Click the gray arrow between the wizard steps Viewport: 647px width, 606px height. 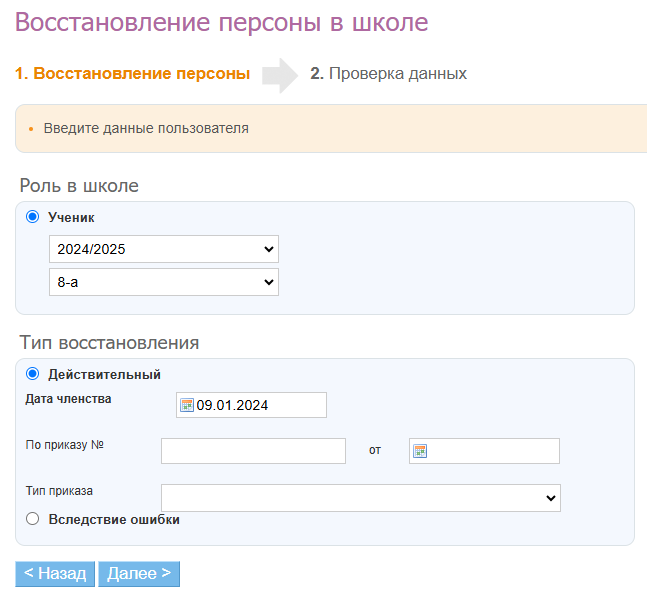280,74
